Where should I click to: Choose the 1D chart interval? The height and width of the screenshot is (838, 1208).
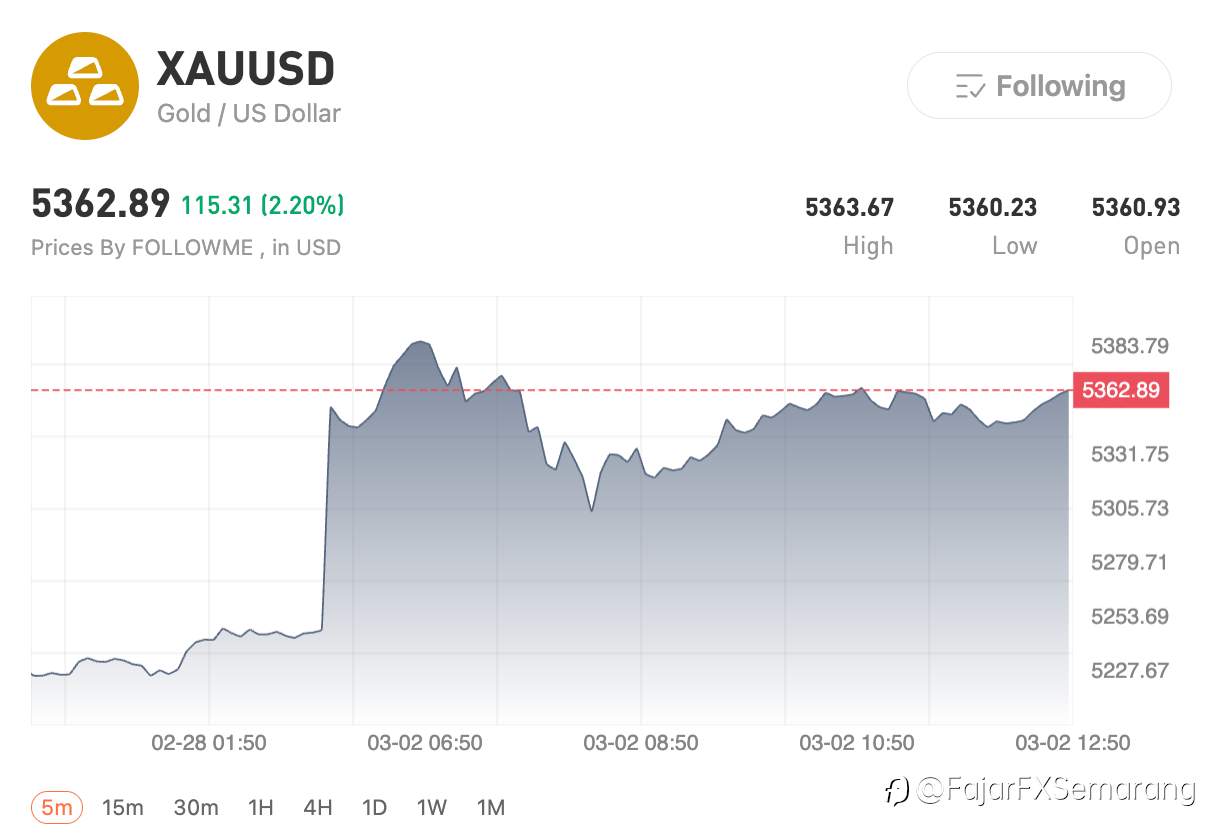click(374, 807)
